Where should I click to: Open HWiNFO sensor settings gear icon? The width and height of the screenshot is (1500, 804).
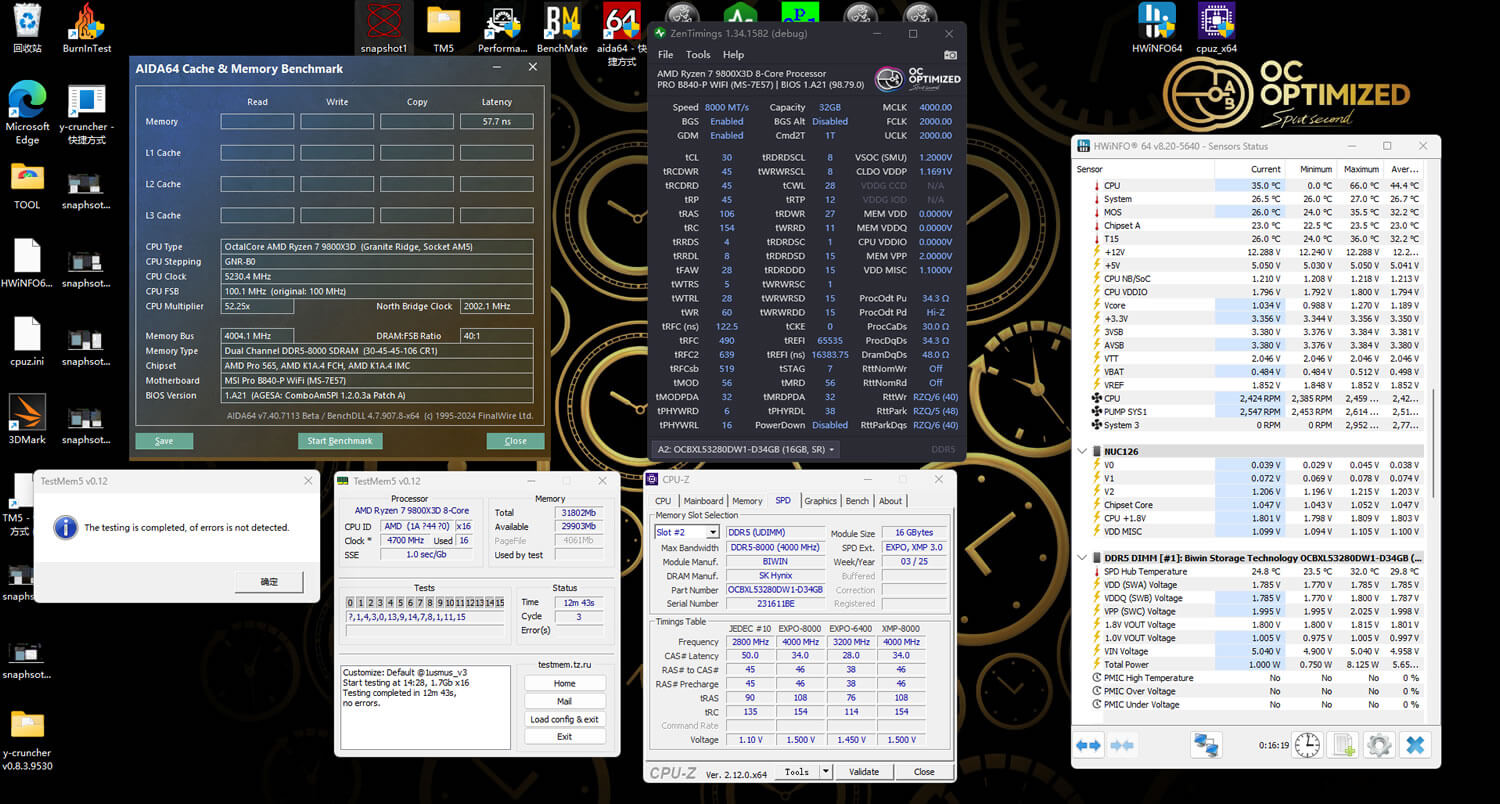pyautogui.click(x=1379, y=745)
